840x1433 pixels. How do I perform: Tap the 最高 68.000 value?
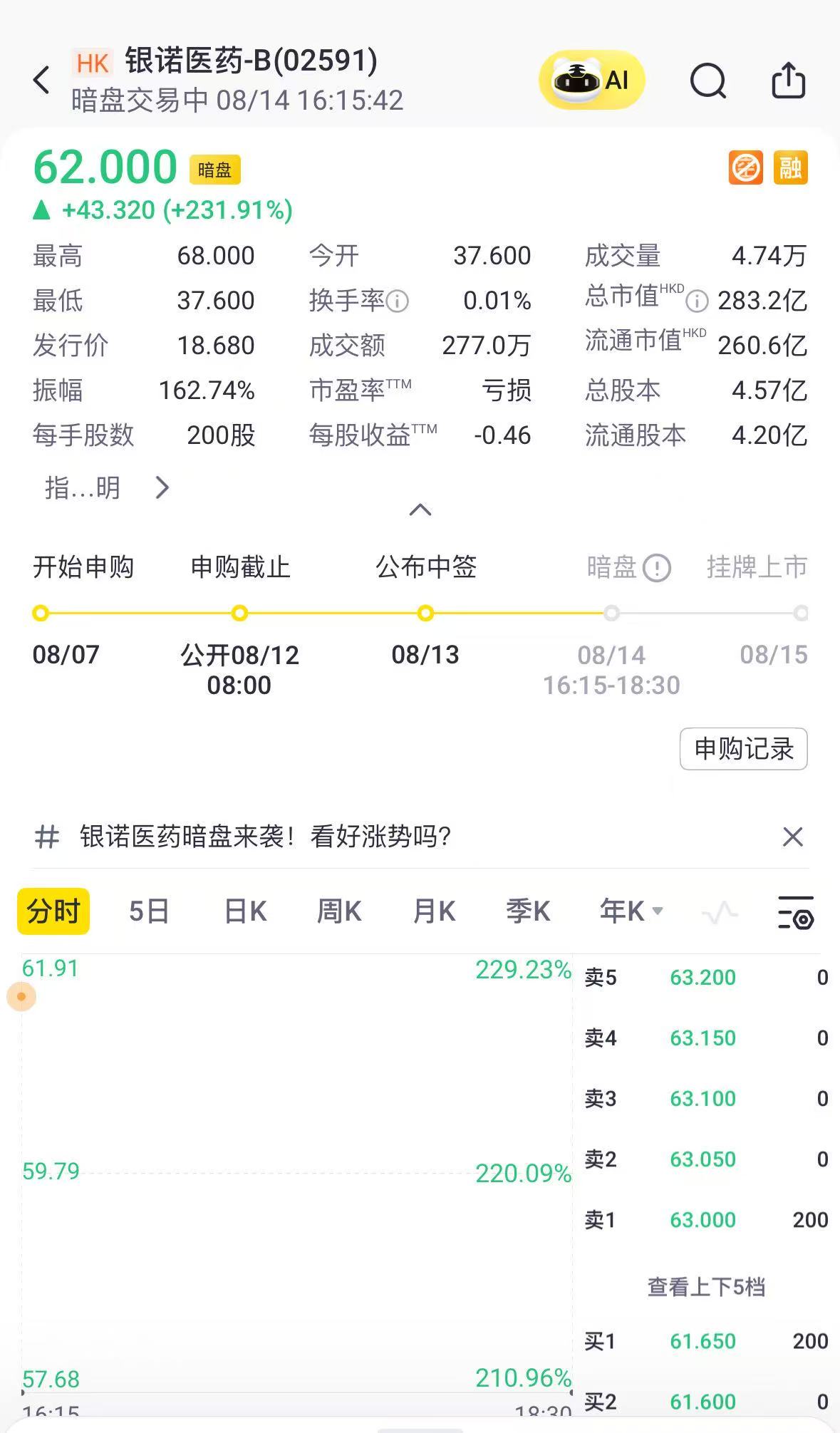click(216, 256)
